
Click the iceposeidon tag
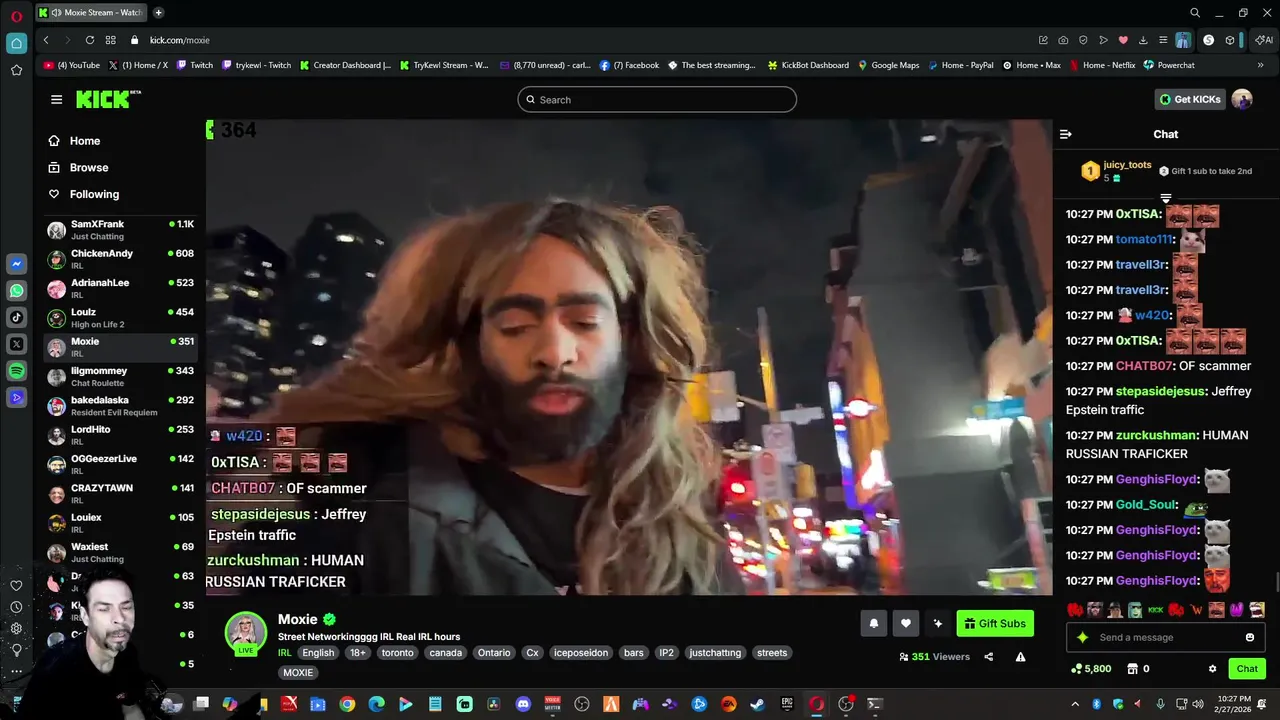[x=580, y=653]
